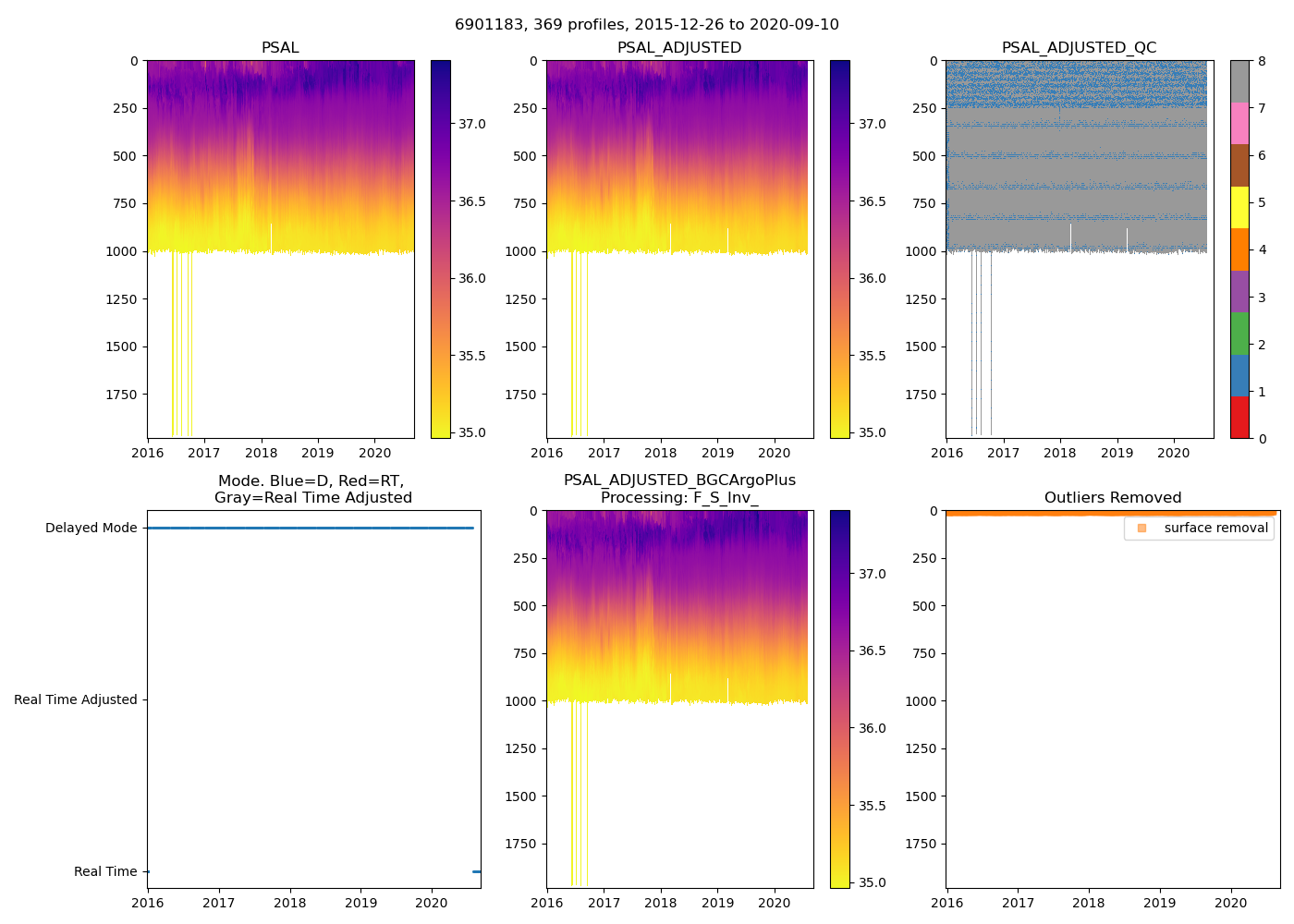Click the purple swatch in QC colorbar
Viewport: 1294px width, 924px height.
tap(1239, 291)
